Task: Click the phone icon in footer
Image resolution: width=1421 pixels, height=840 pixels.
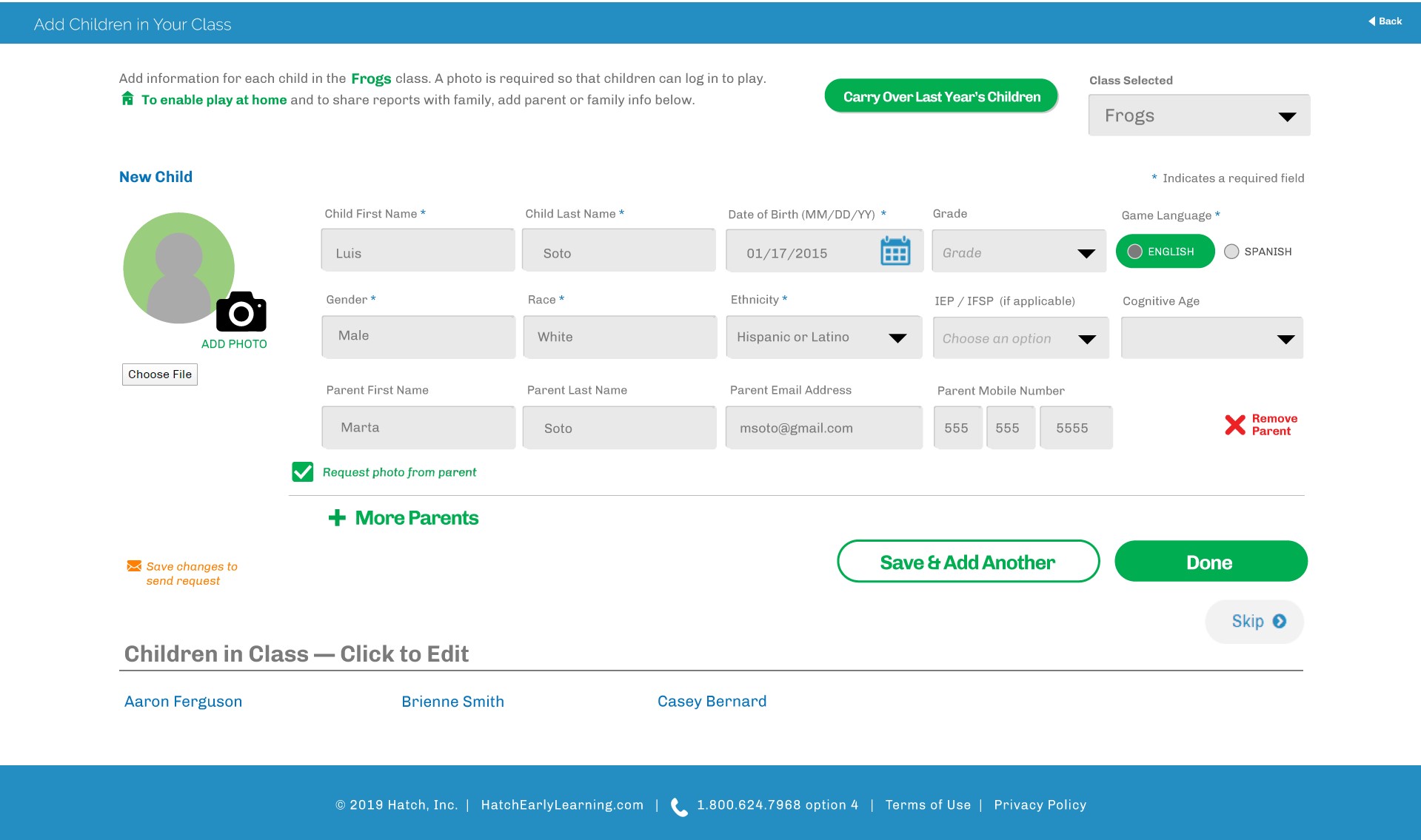Action: (678, 806)
